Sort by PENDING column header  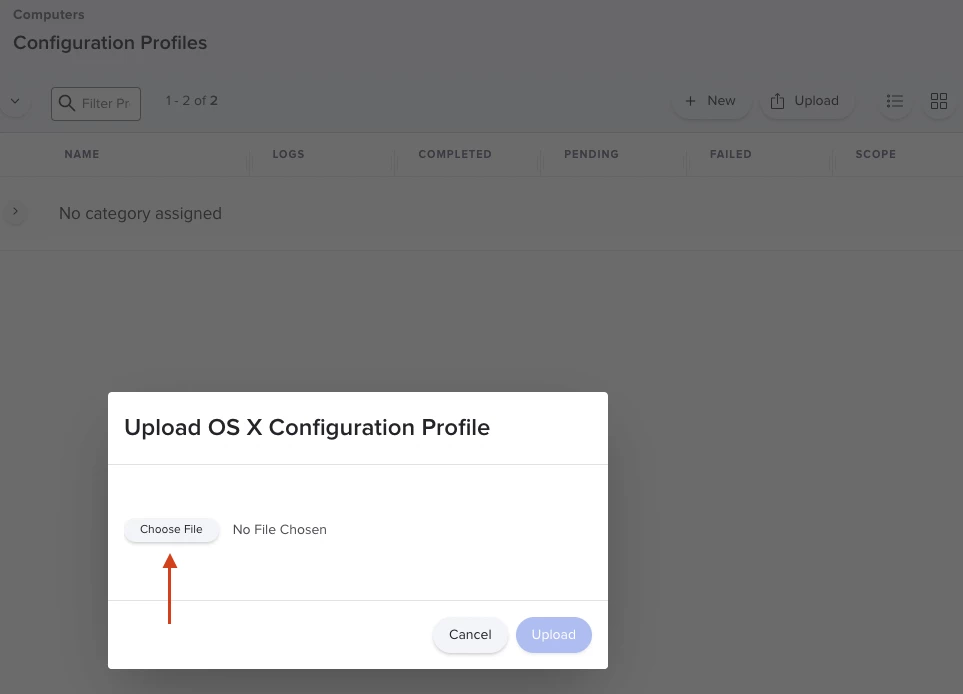click(591, 154)
